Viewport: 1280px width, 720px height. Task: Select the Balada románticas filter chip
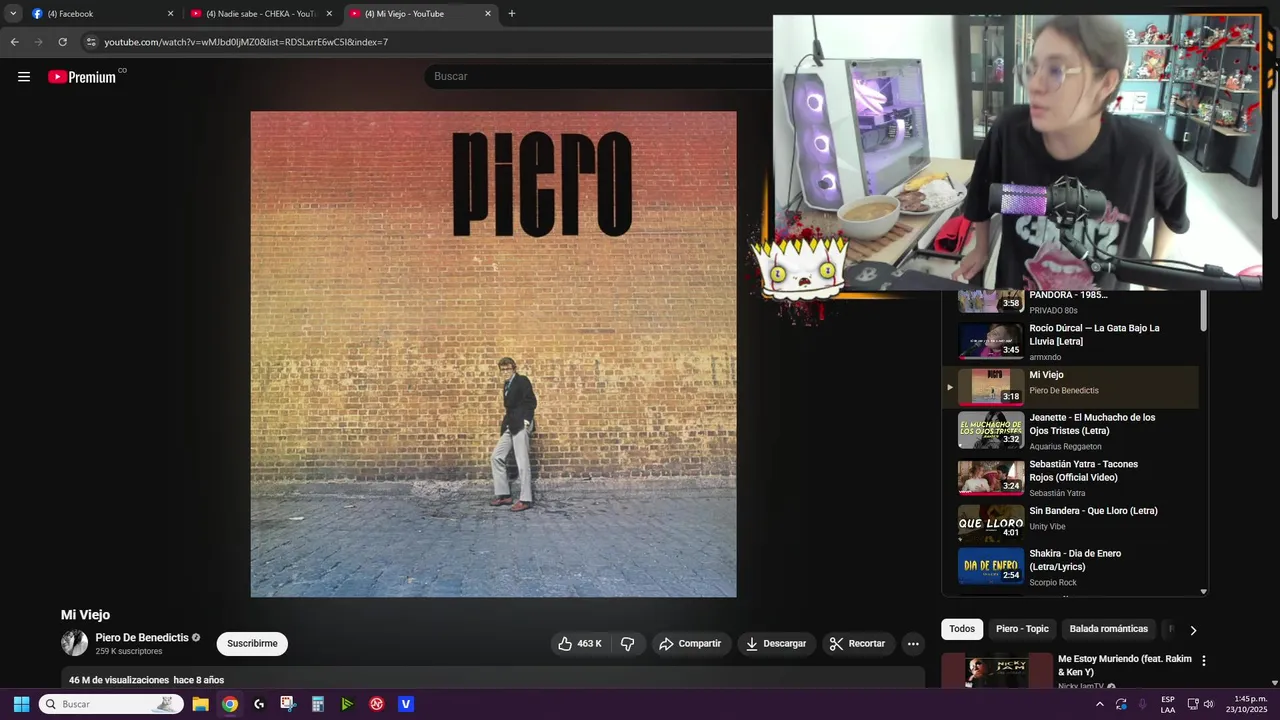(1108, 629)
